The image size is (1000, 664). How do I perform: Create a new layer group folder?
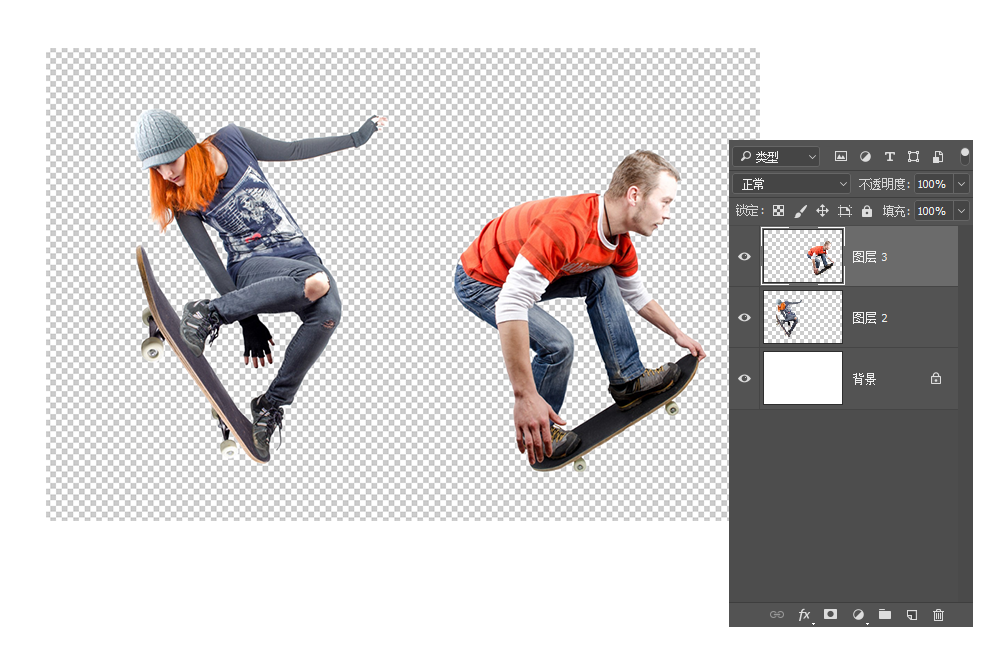[x=885, y=614]
